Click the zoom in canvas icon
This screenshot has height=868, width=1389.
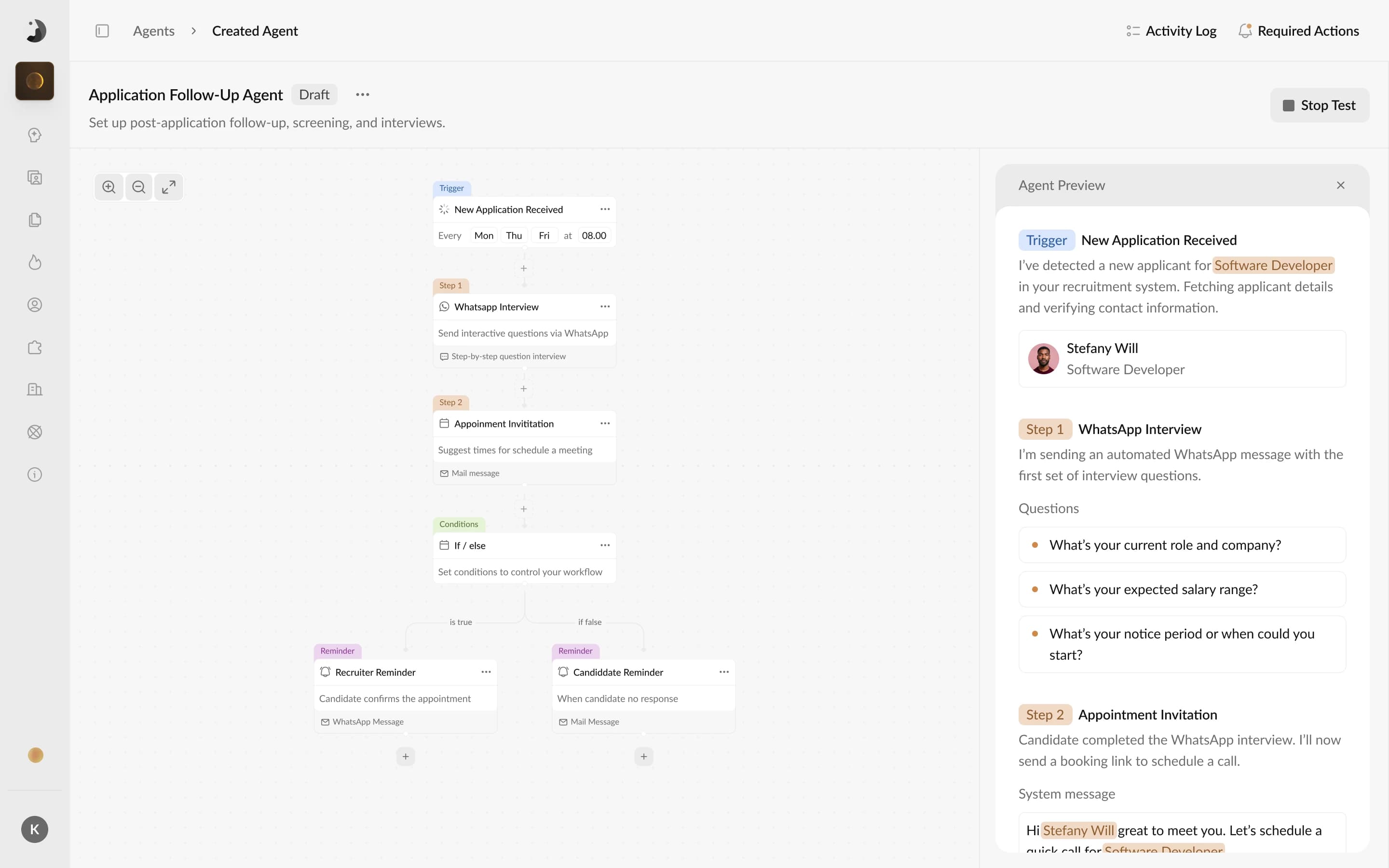coord(109,187)
